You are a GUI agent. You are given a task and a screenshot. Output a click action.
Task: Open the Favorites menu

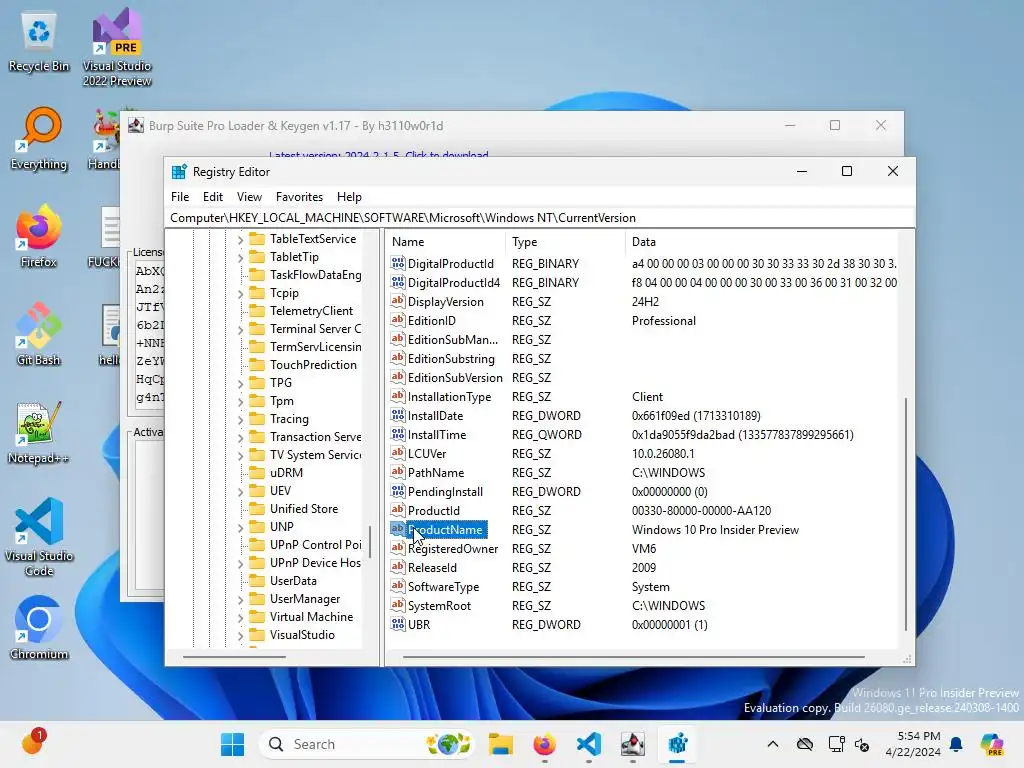pyautogui.click(x=299, y=197)
